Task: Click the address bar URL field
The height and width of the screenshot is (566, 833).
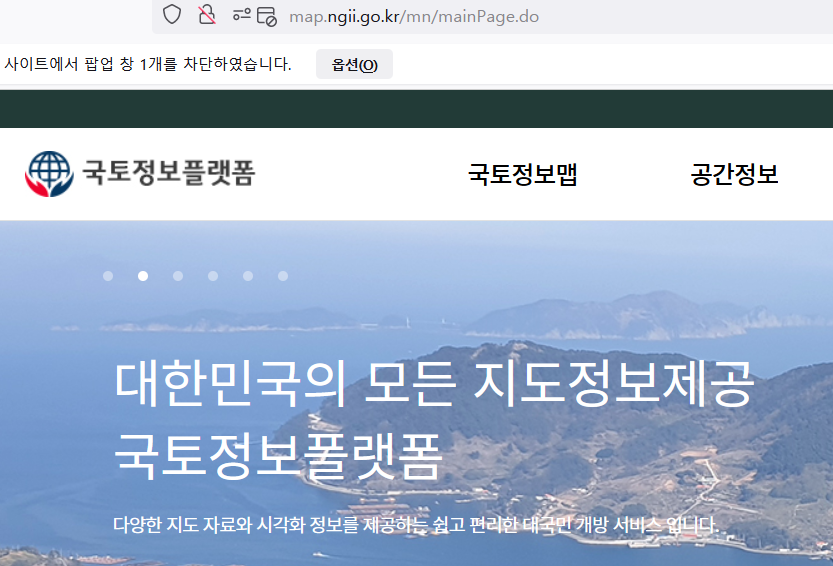Action: pos(414,16)
